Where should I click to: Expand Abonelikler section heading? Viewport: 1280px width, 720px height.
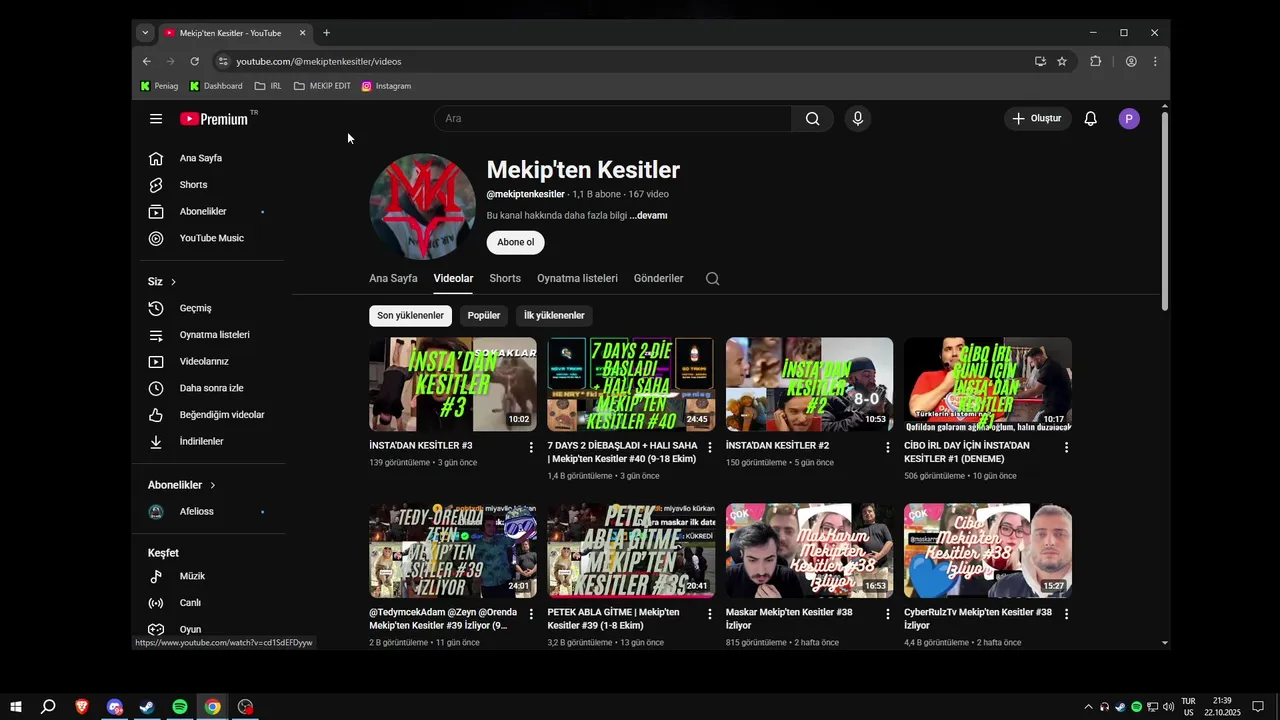(x=182, y=485)
